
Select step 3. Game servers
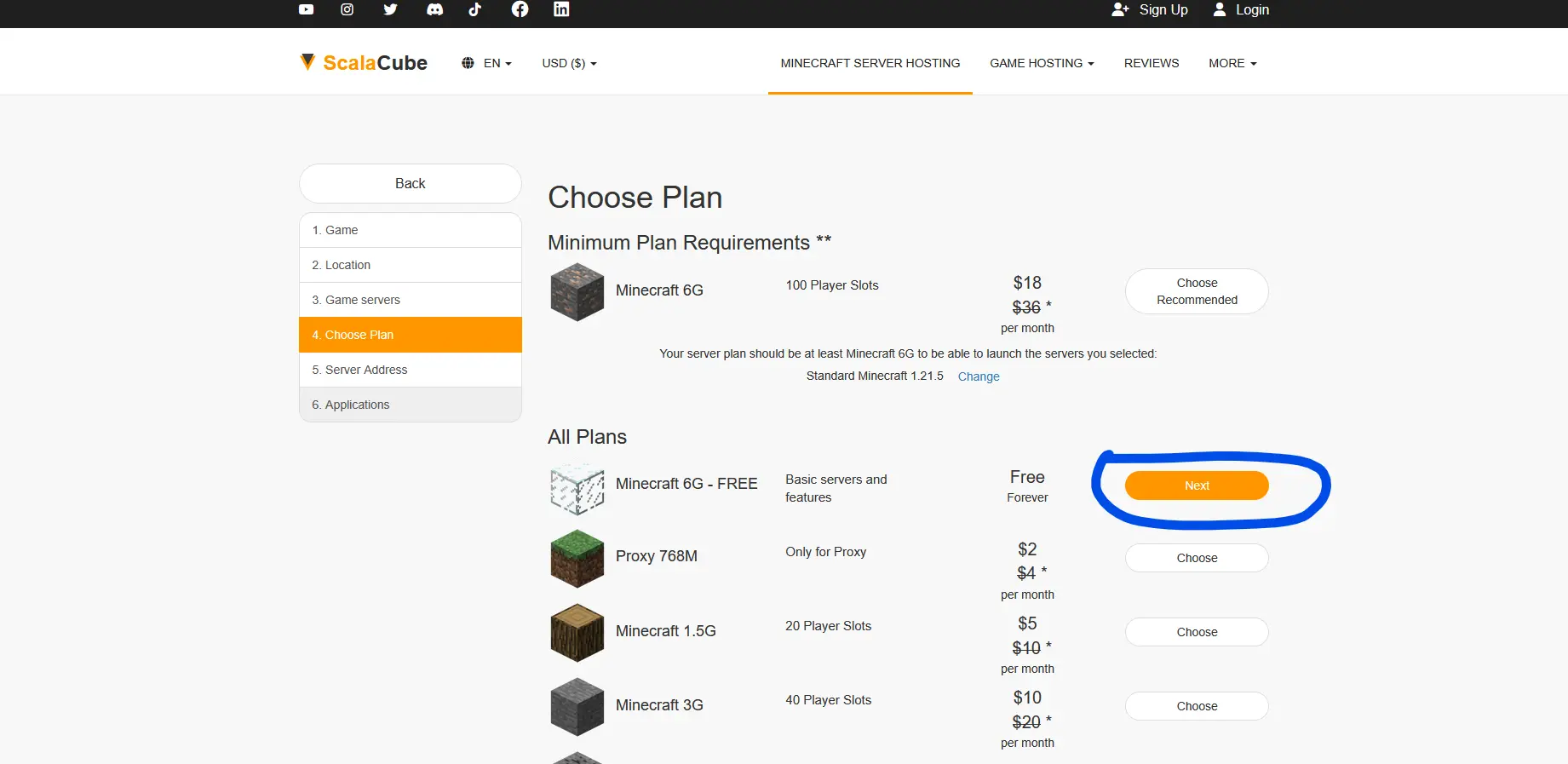pos(411,300)
